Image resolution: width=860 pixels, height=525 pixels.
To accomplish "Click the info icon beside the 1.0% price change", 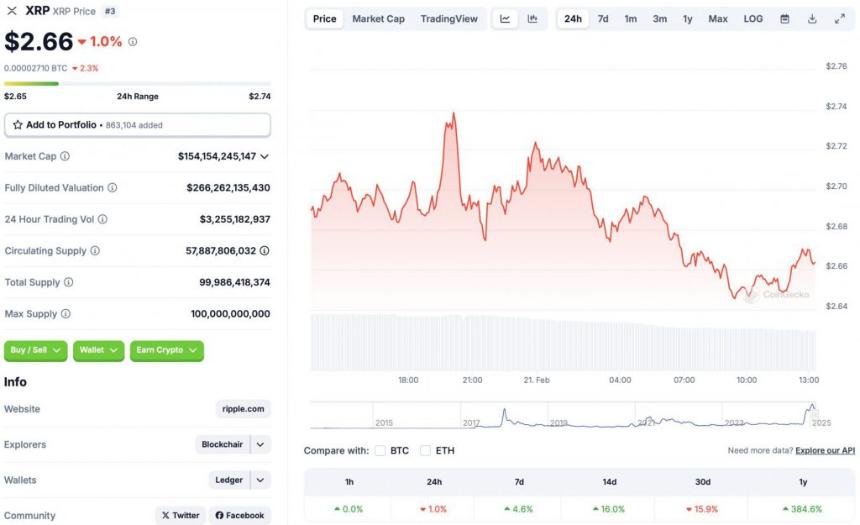I will [133, 42].
